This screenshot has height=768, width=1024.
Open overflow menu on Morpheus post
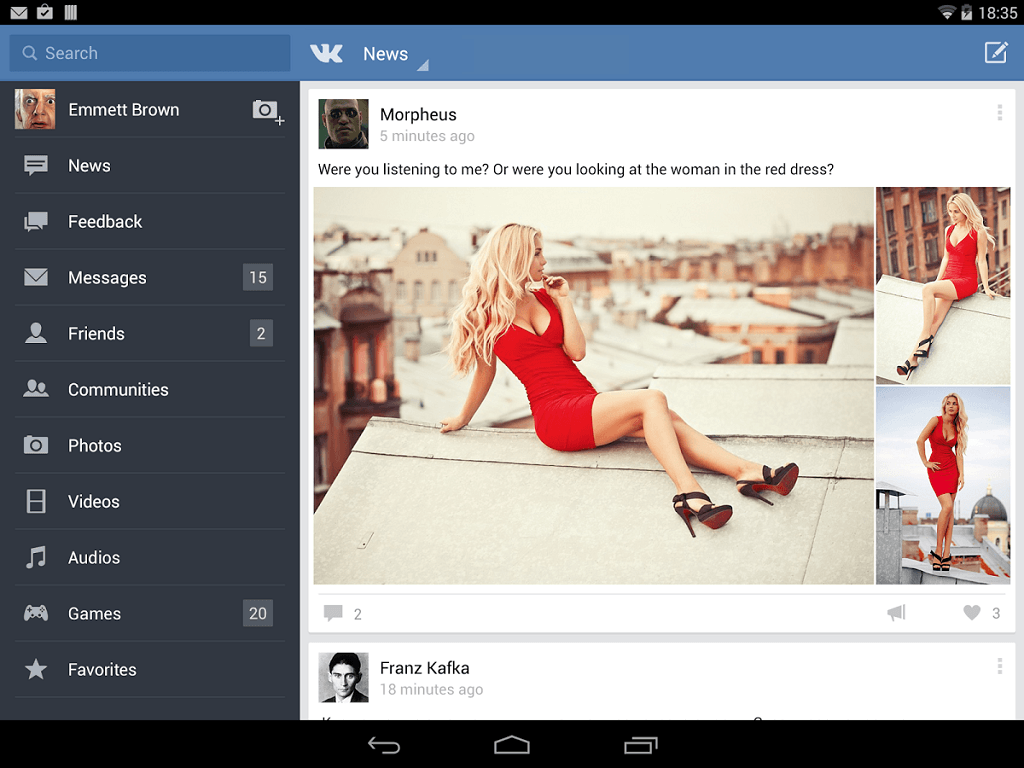pyautogui.click(x=999, y=113)
